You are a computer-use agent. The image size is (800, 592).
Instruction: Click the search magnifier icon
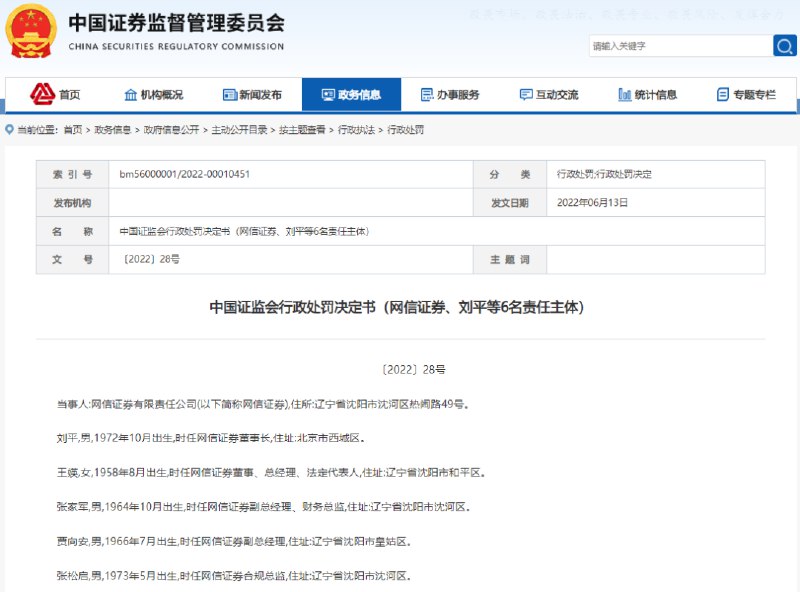pyautogui.click(x=786, y=46)
